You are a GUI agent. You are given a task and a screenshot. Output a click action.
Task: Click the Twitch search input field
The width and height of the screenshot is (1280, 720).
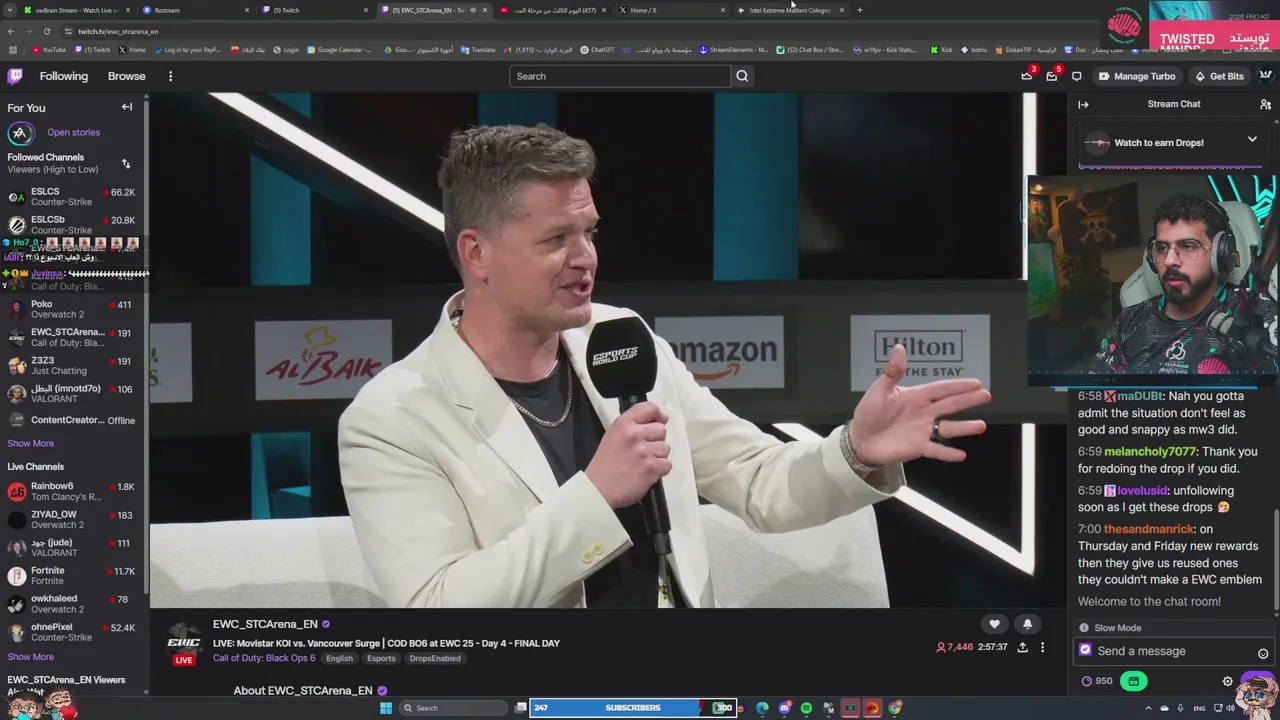pyautogui.click(x=620, y=76)
